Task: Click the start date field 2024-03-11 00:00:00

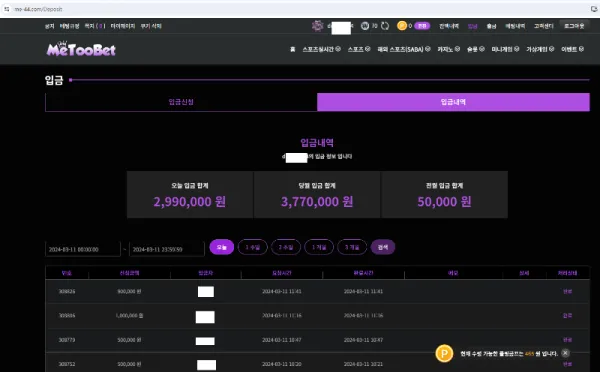Action: (x=83, y=249)
